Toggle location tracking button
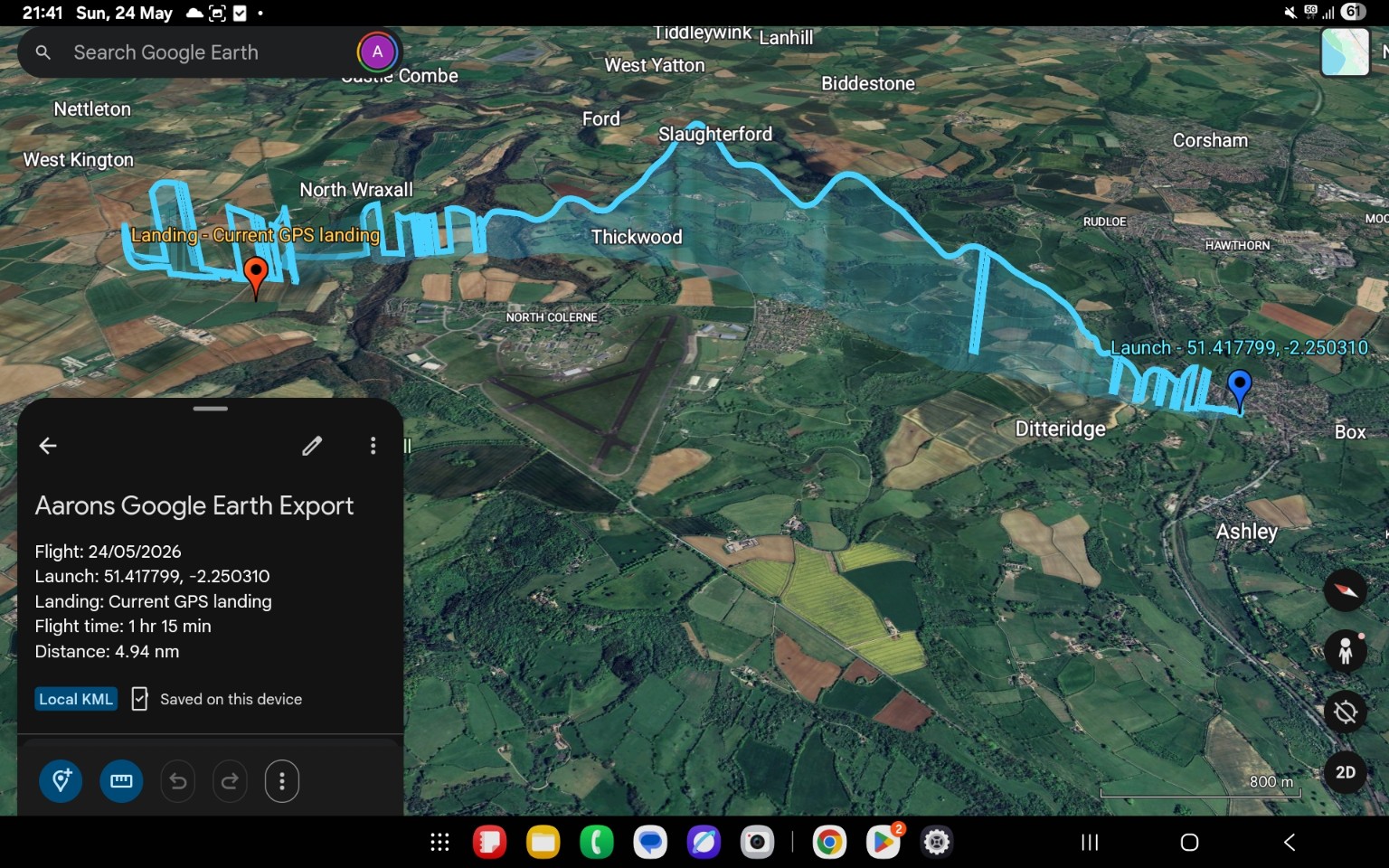Screen dimensions: 1389x868 (1345, 712)
